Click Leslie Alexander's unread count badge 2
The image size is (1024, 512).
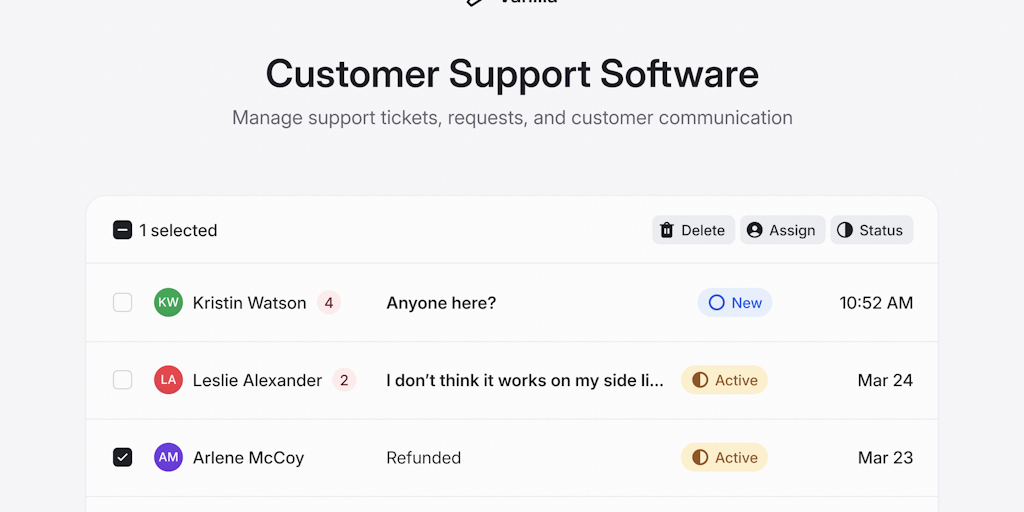[344, 380]
